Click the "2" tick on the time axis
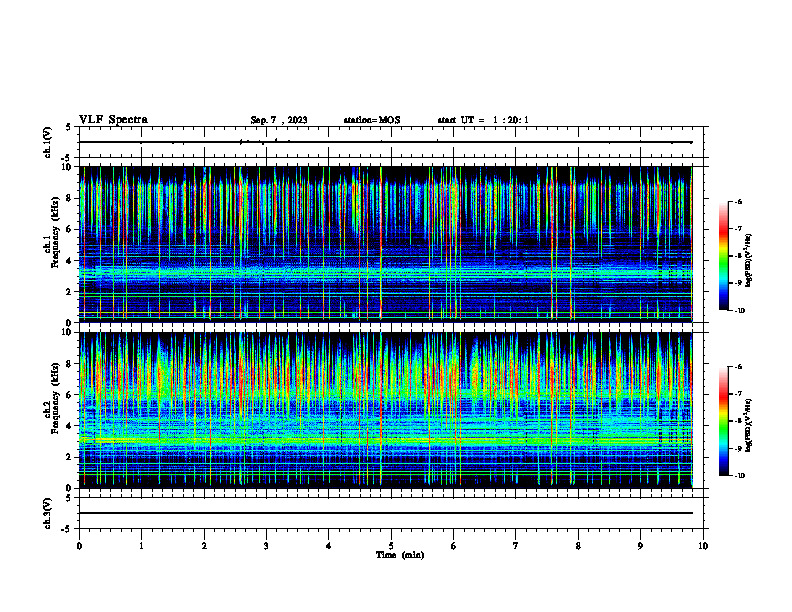Screen dimensions: 792x612 point(204,546)
